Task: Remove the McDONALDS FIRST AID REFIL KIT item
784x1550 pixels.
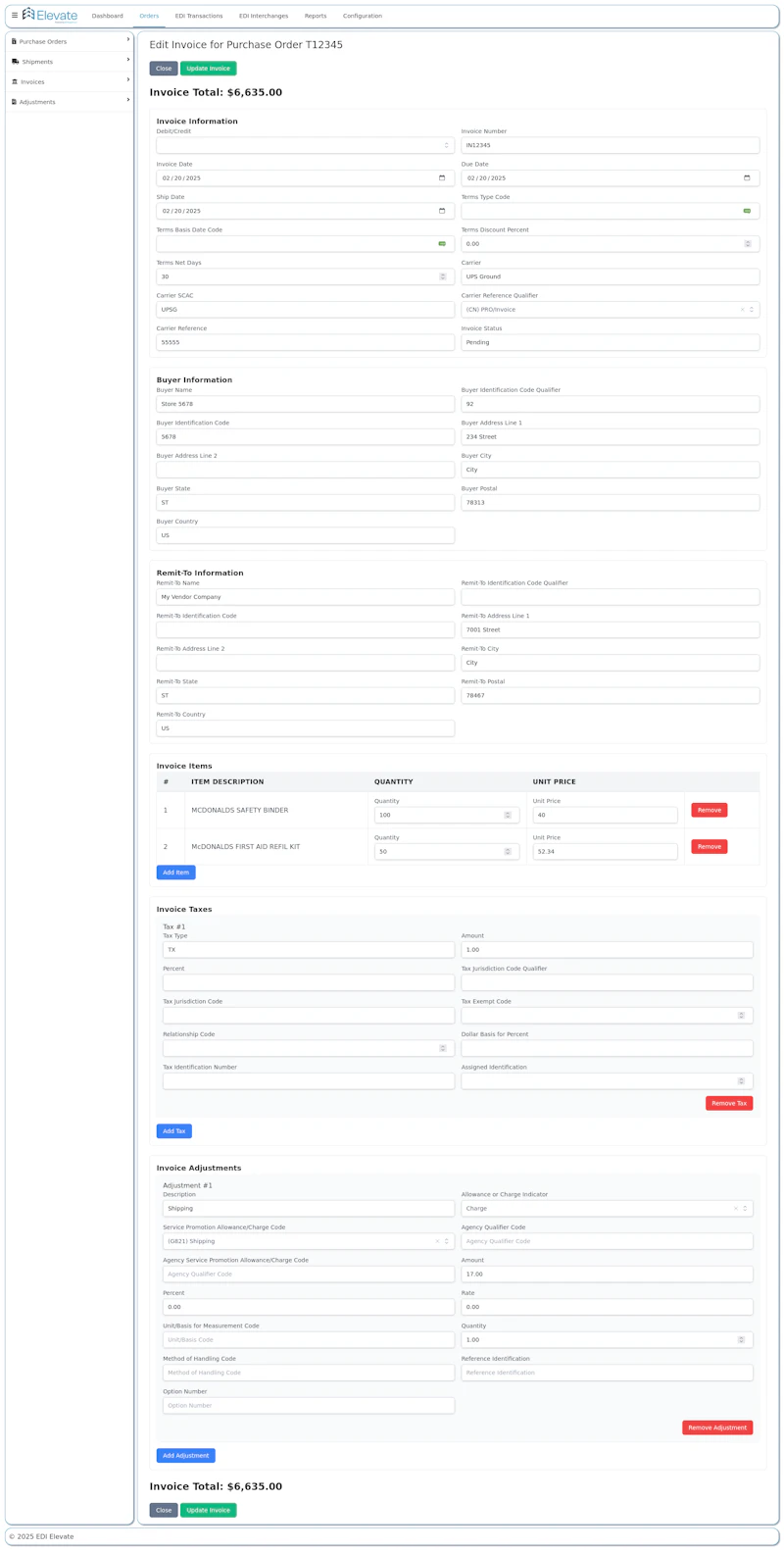Action: (x=710, y=846)
